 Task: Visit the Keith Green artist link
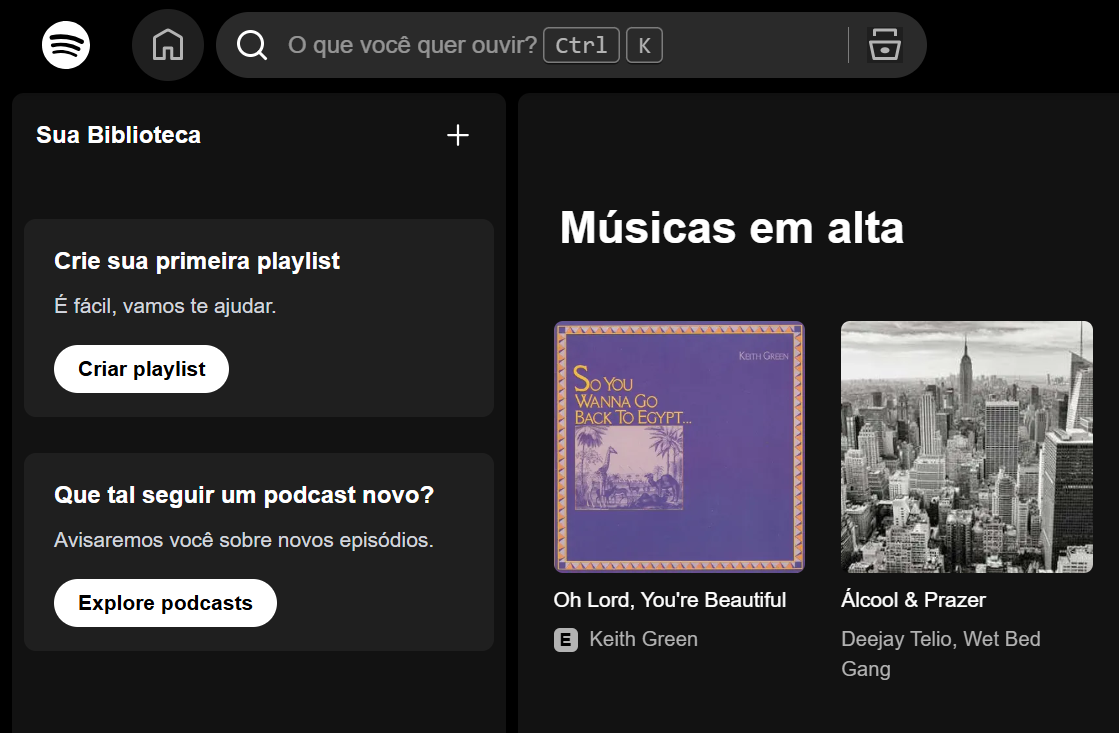(643, 639)
